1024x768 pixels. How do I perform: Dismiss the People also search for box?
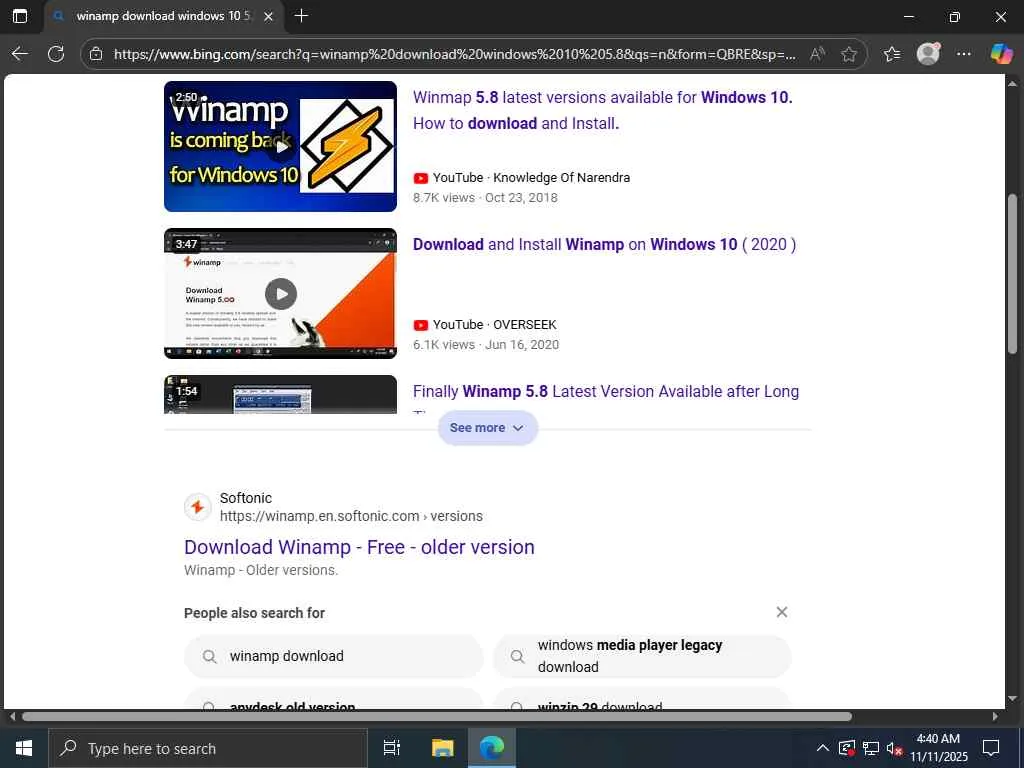782,612
